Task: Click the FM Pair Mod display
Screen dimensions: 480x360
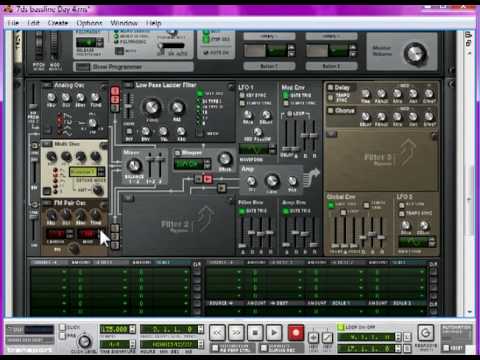Action: (x=88, y=233)
